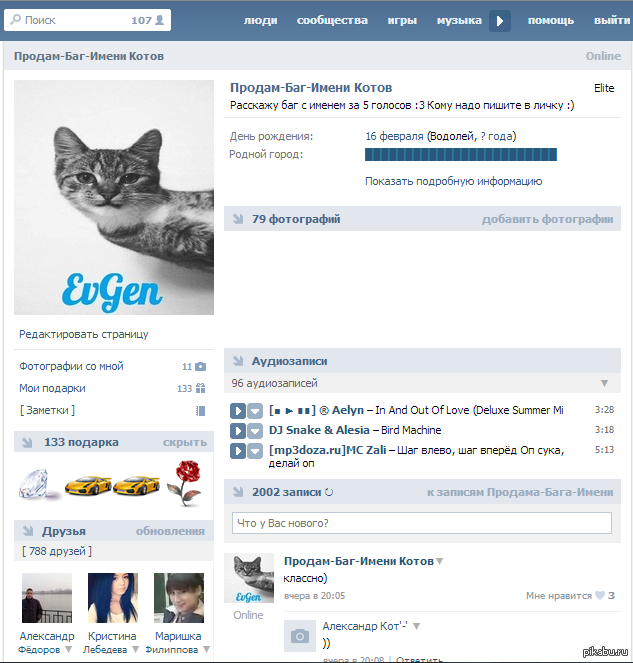Open к записям Продама-Бага-Имени link
This screenshot has height=663, width=633.
coord(520,492)
